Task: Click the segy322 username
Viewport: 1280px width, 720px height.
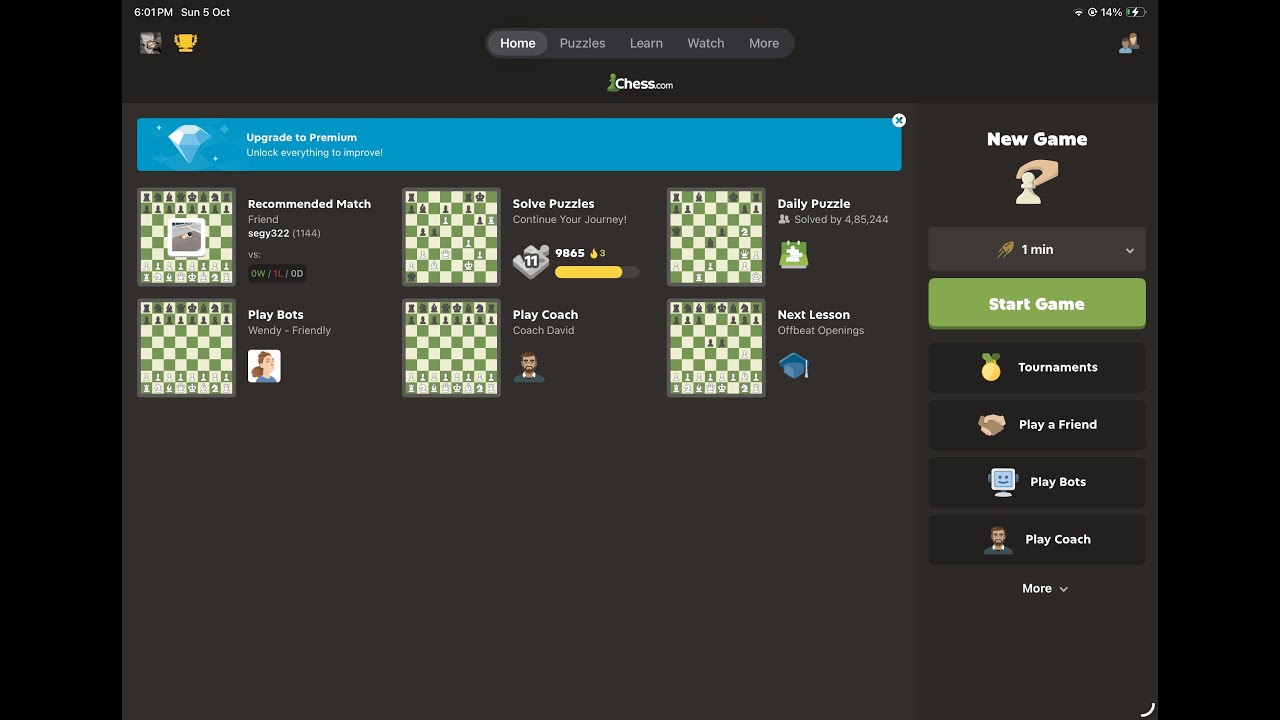Action: tap(268, 234)
